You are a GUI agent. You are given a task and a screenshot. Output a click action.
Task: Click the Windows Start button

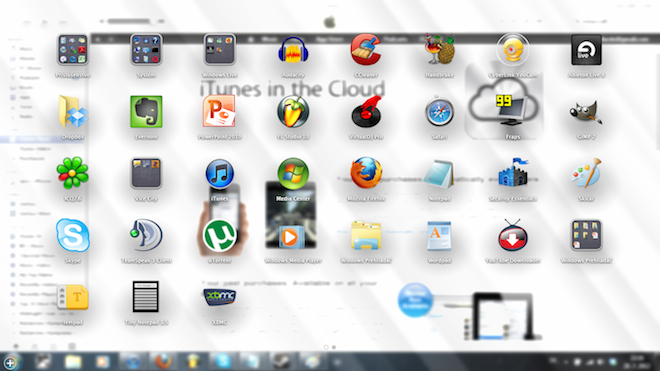click(10, 363)
